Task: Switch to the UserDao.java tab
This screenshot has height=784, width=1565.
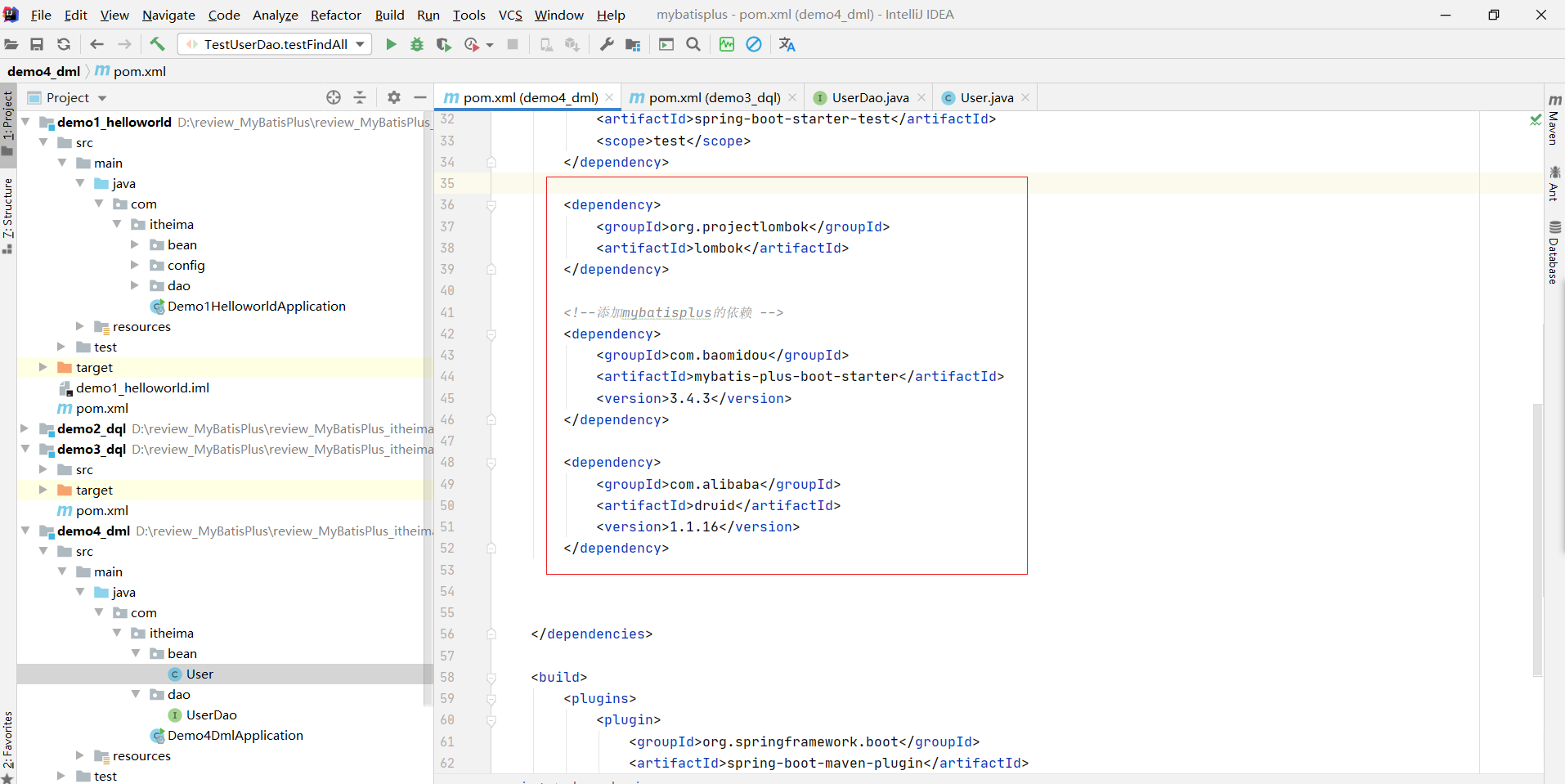Action: tap(869, 97)
